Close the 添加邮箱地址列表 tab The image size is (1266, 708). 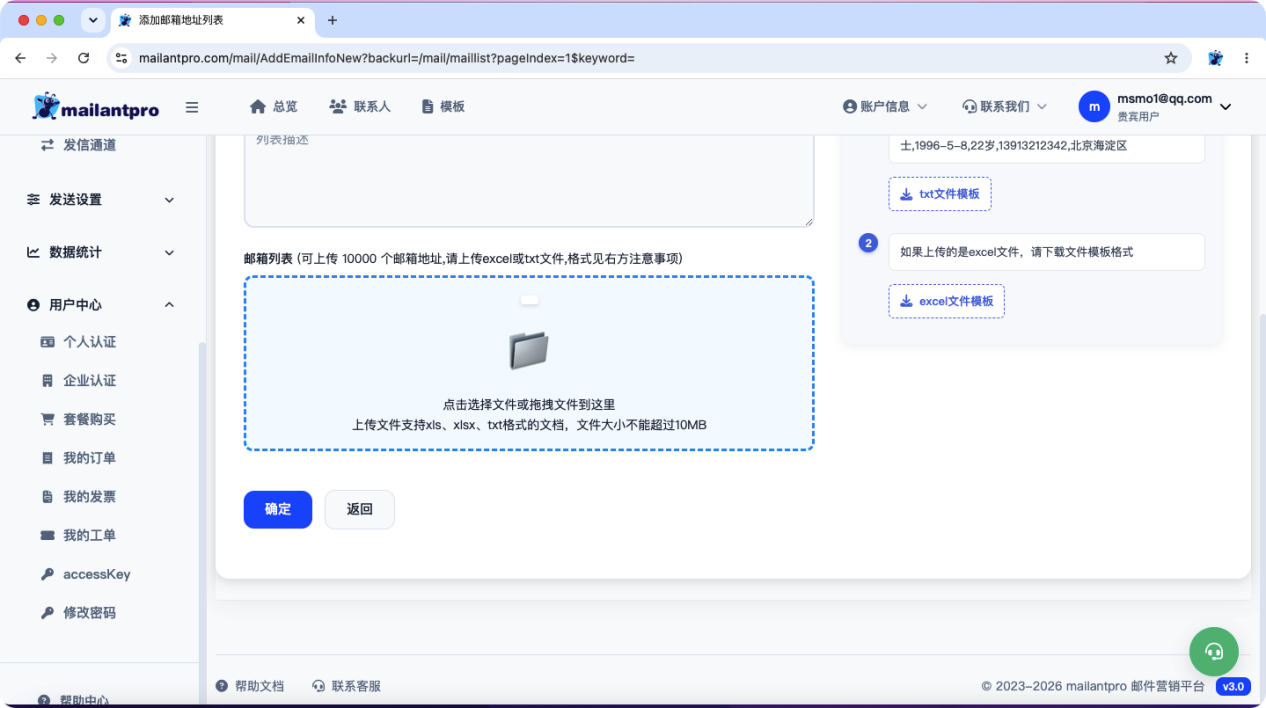coord(301,20)
